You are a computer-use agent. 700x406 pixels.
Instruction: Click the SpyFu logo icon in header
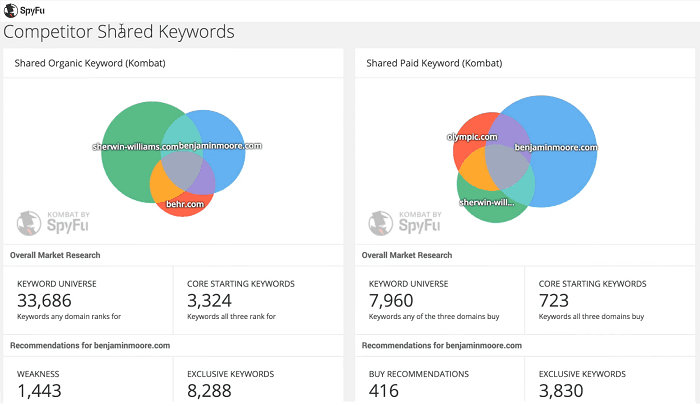coord(10,10)
